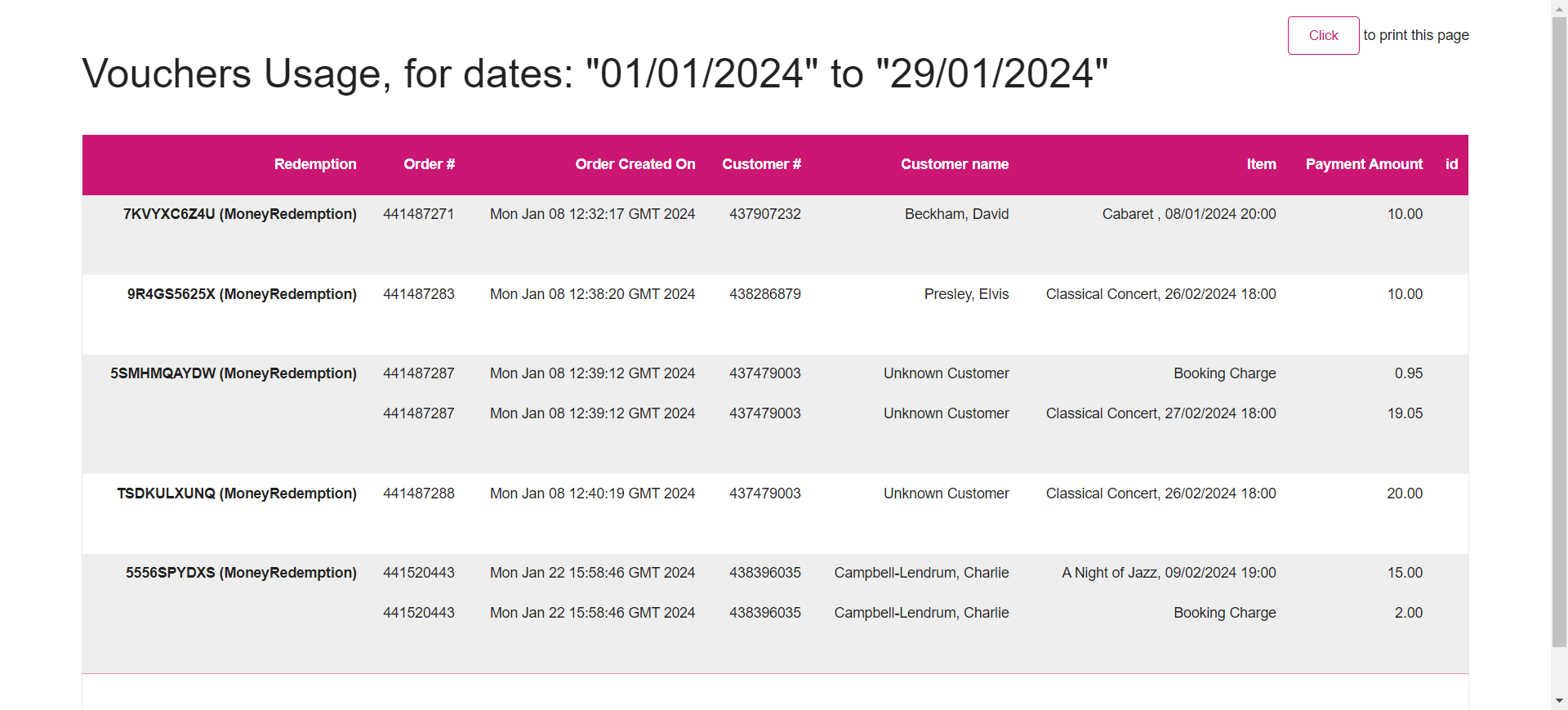The image size is (1568, 710).
Task: Click Presley, Elvis customer cell
Action: [966, 294]
